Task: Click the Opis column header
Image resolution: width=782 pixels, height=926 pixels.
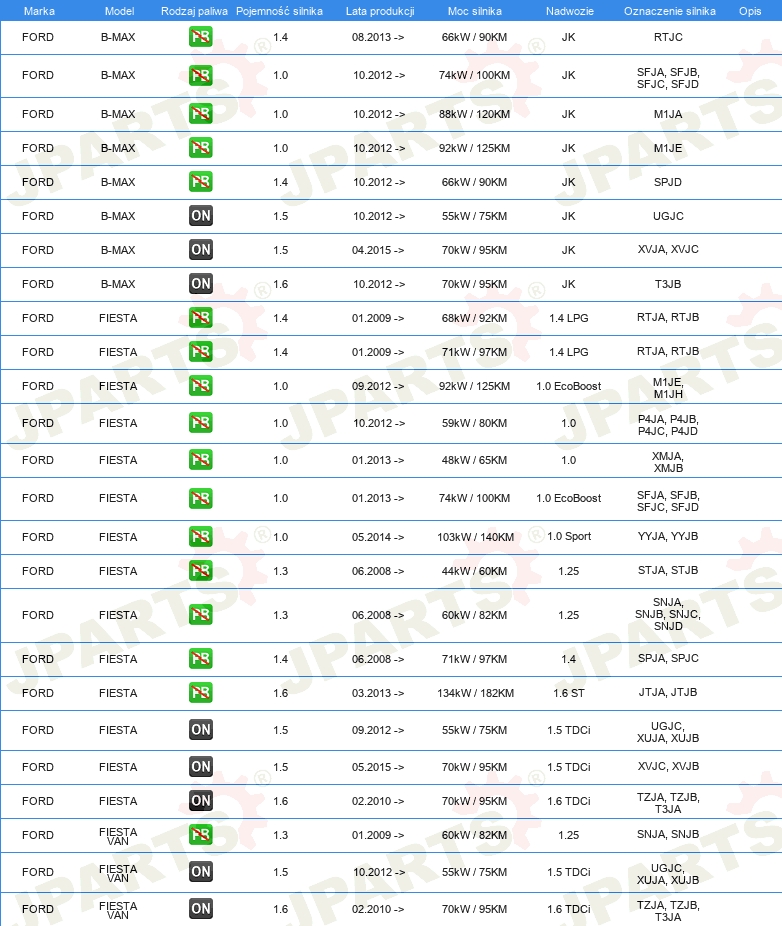Action: click(x=750, y=11)
